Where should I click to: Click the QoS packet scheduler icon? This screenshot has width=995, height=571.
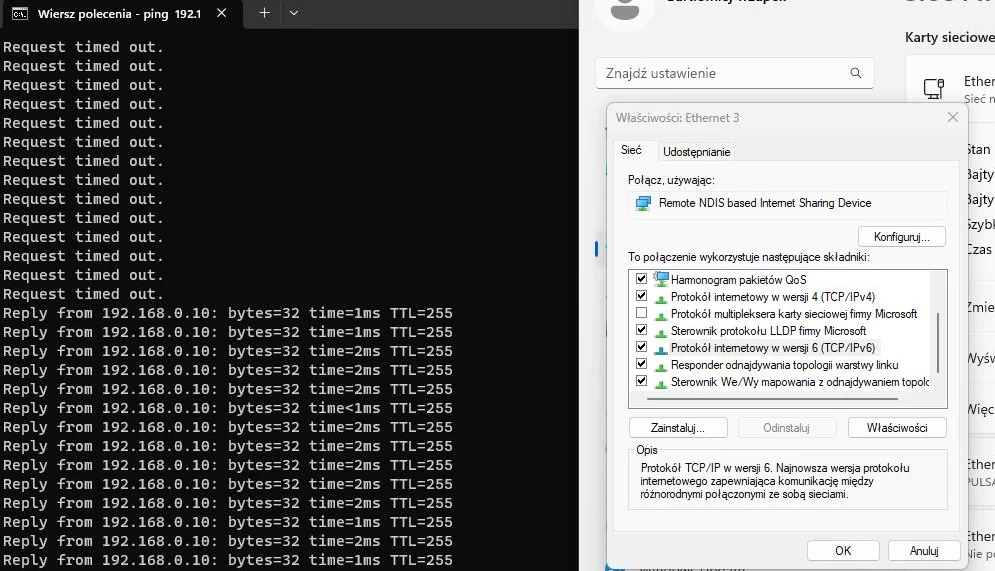(661, 279)
